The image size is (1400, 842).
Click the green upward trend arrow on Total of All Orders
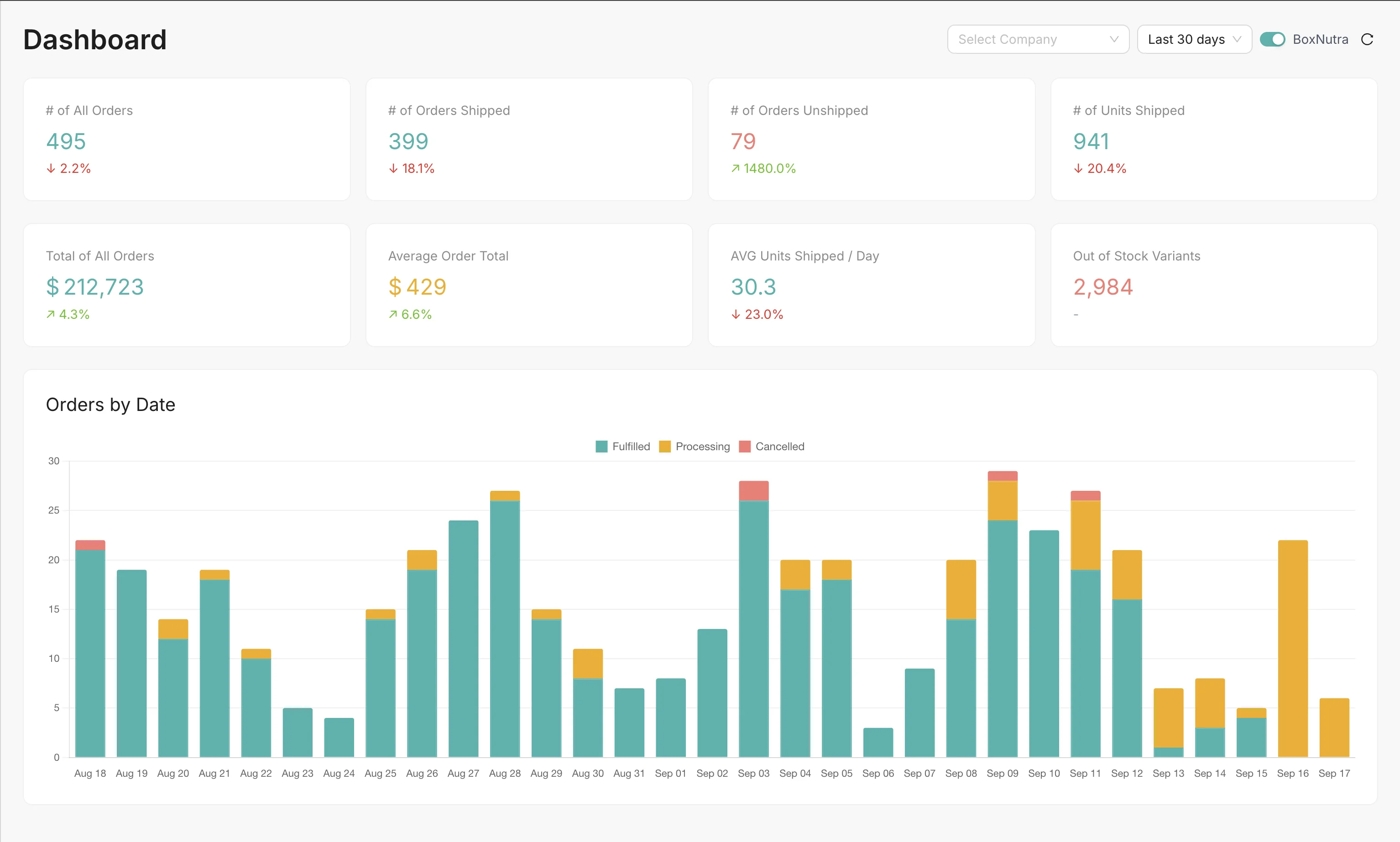coord(51,314)
